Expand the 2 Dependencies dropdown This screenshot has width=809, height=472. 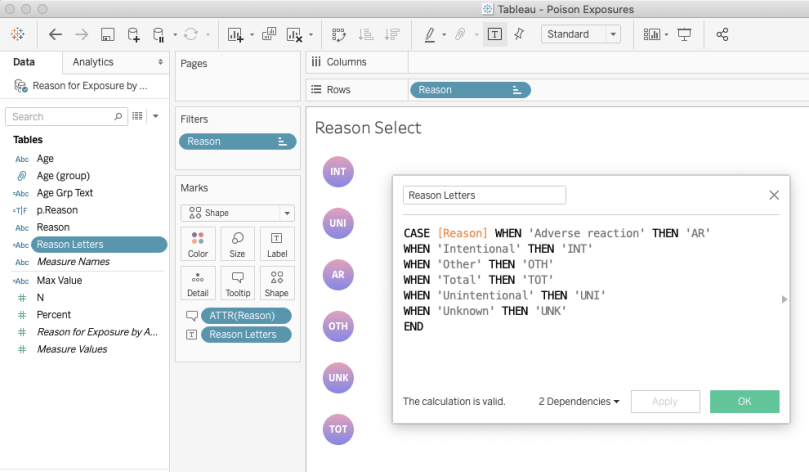579,401
